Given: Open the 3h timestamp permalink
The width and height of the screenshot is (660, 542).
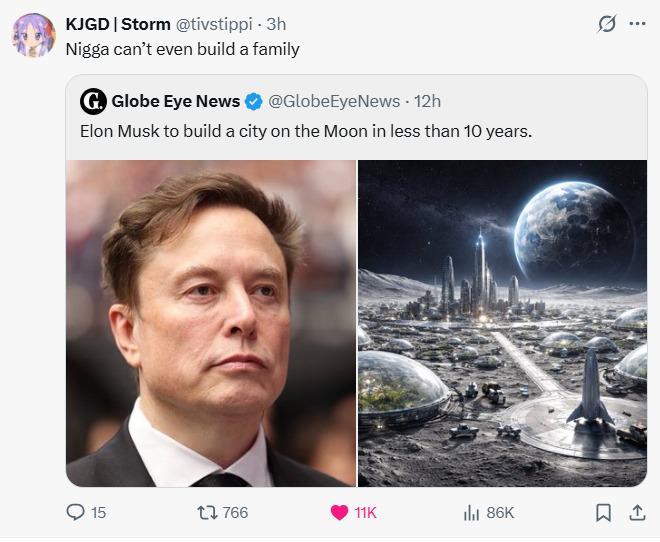Looking at the screenshot, I should tap(276, 24).
